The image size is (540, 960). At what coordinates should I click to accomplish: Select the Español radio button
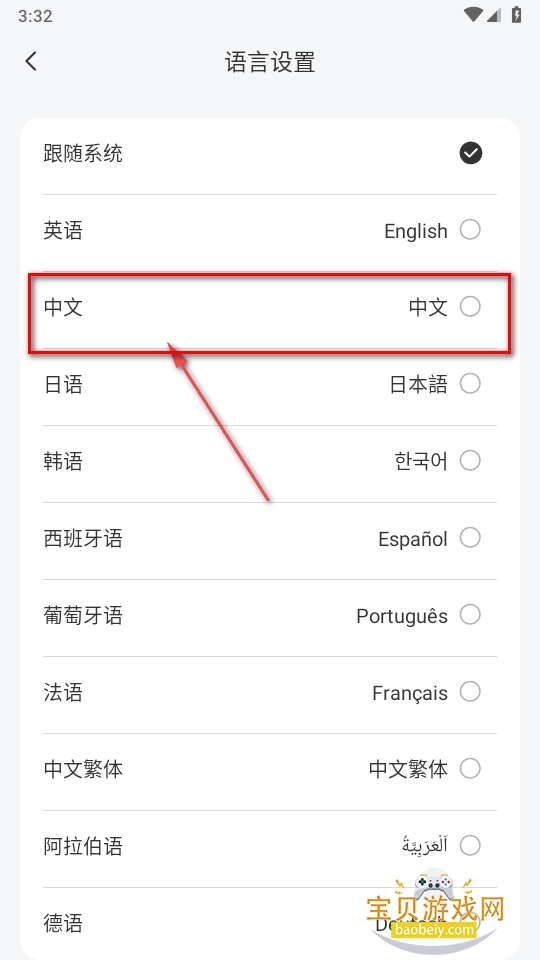pyautogui.click(x=470, y=538)
